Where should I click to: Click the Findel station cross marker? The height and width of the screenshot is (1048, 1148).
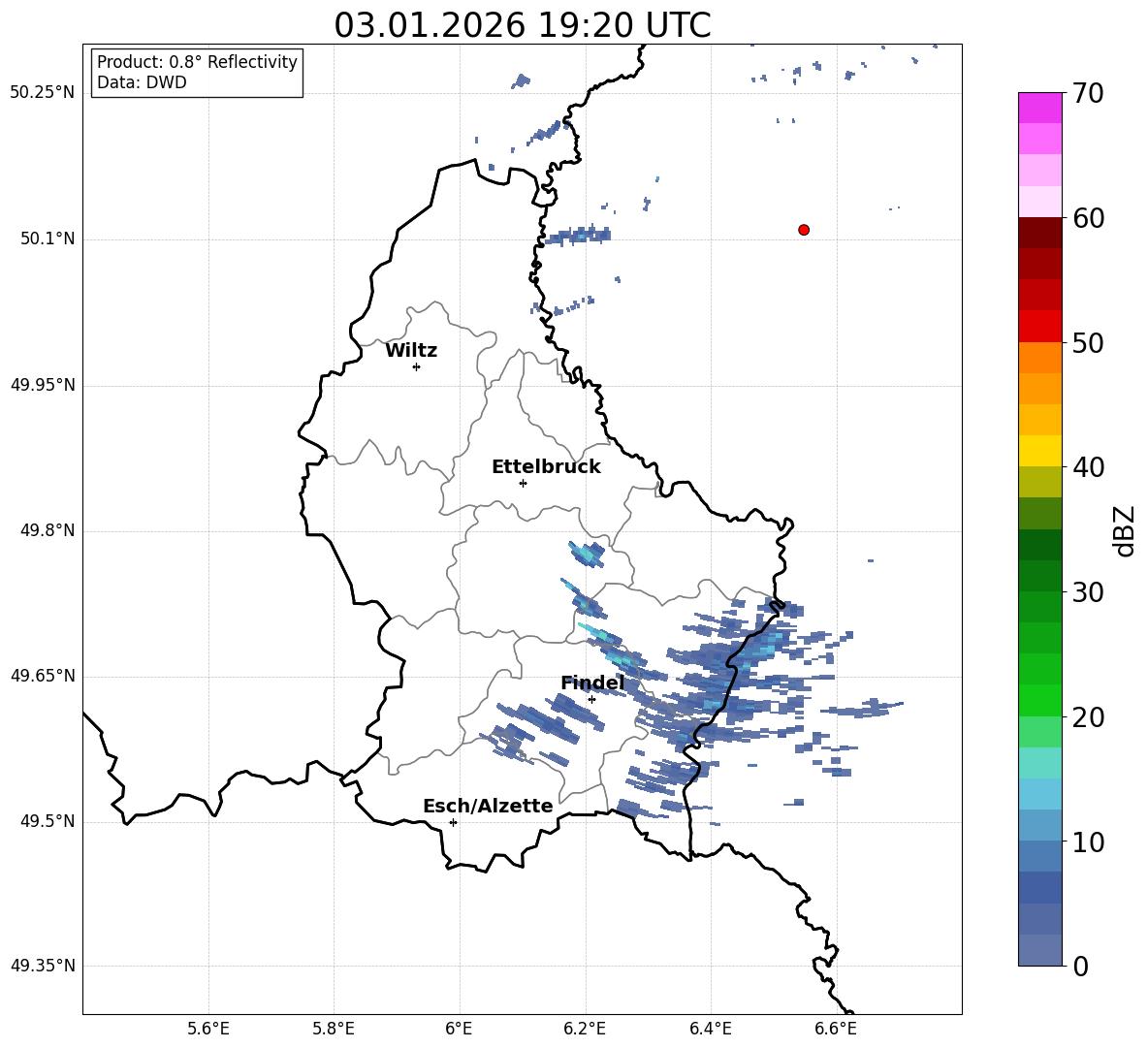click(x=591, y=700)
